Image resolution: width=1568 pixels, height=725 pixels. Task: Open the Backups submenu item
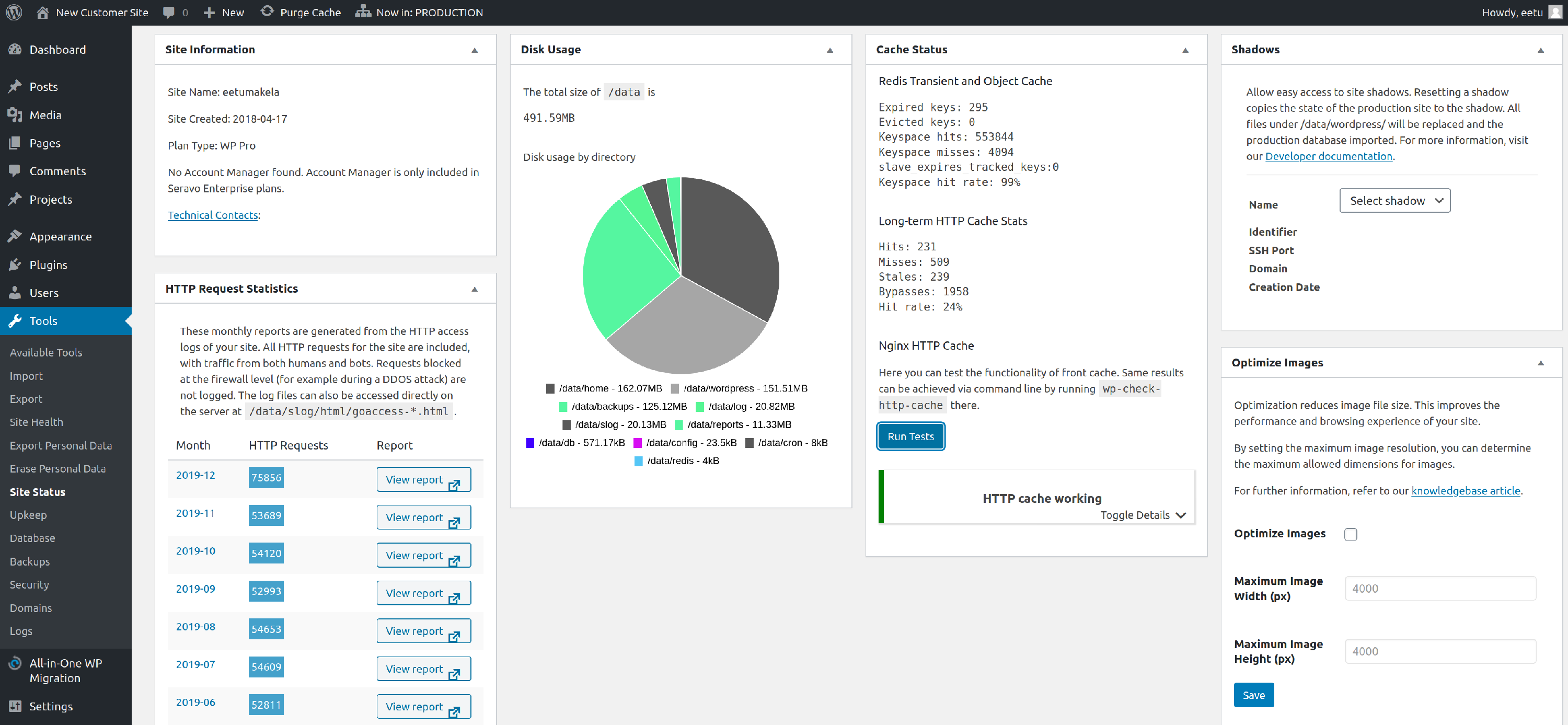30,561
